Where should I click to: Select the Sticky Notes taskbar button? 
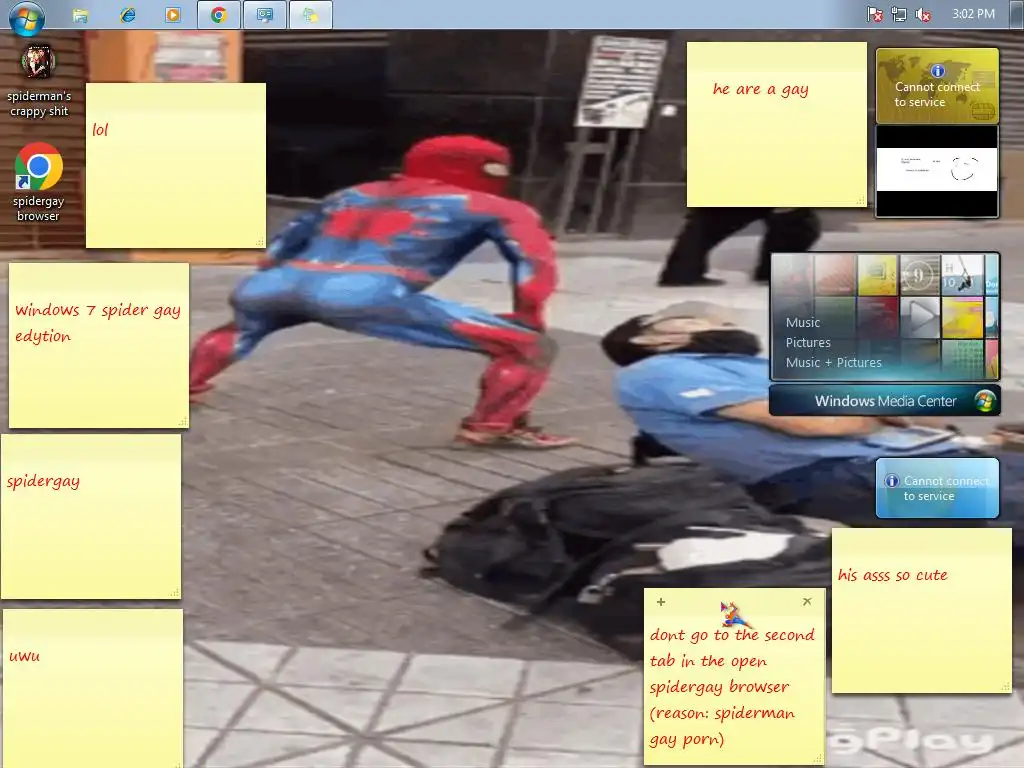click(x=310, y=15)
